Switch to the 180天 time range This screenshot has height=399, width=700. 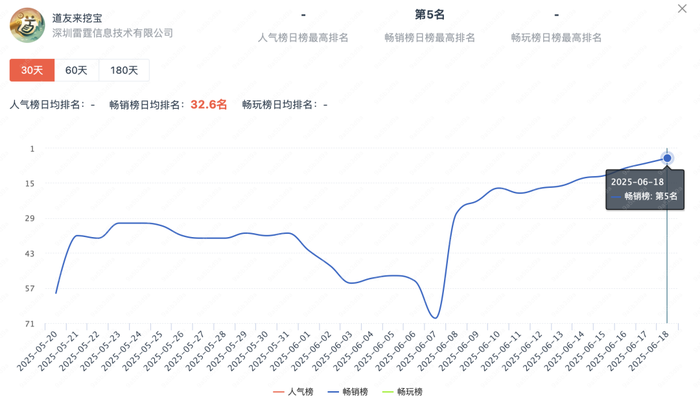[x=124, y=70]
